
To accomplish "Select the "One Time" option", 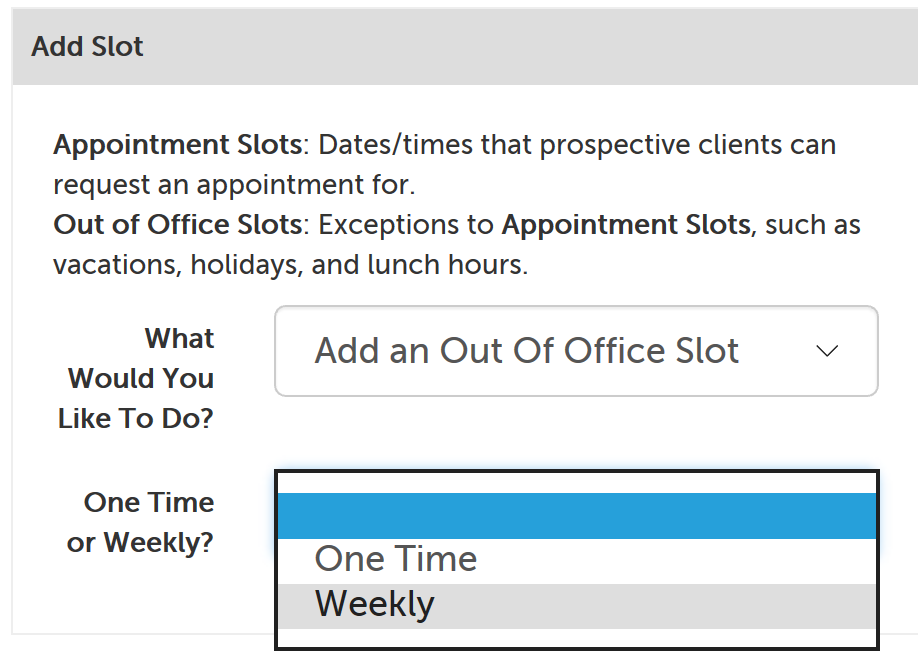I will click(x=396, y=559).
